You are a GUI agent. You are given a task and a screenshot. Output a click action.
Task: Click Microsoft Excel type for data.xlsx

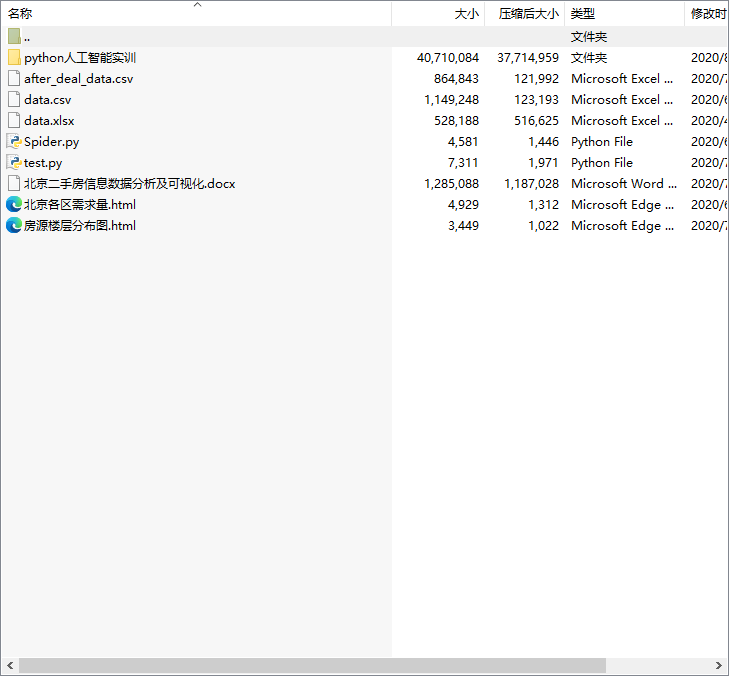click(622, 120)
